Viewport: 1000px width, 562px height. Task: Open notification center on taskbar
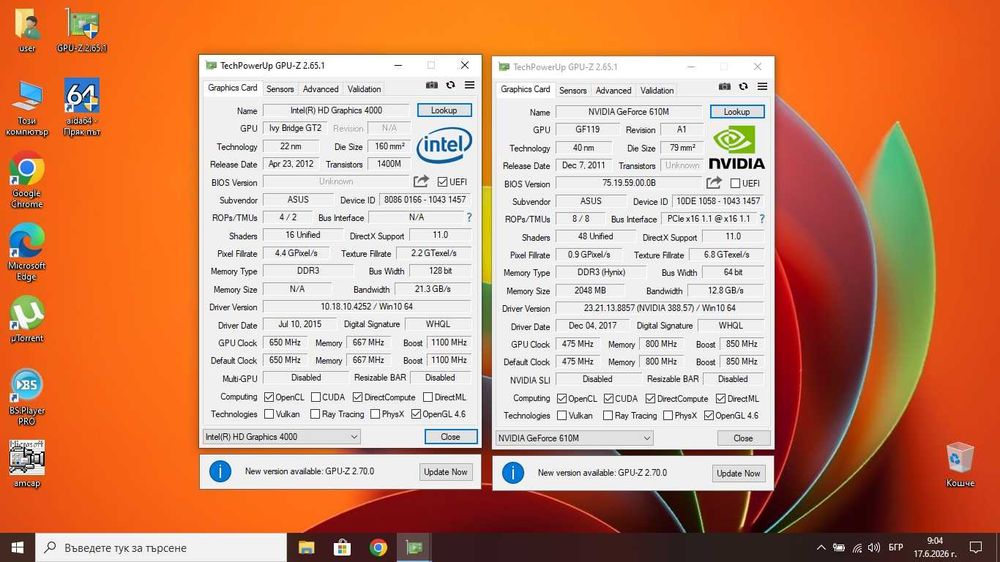coord(976,547)
